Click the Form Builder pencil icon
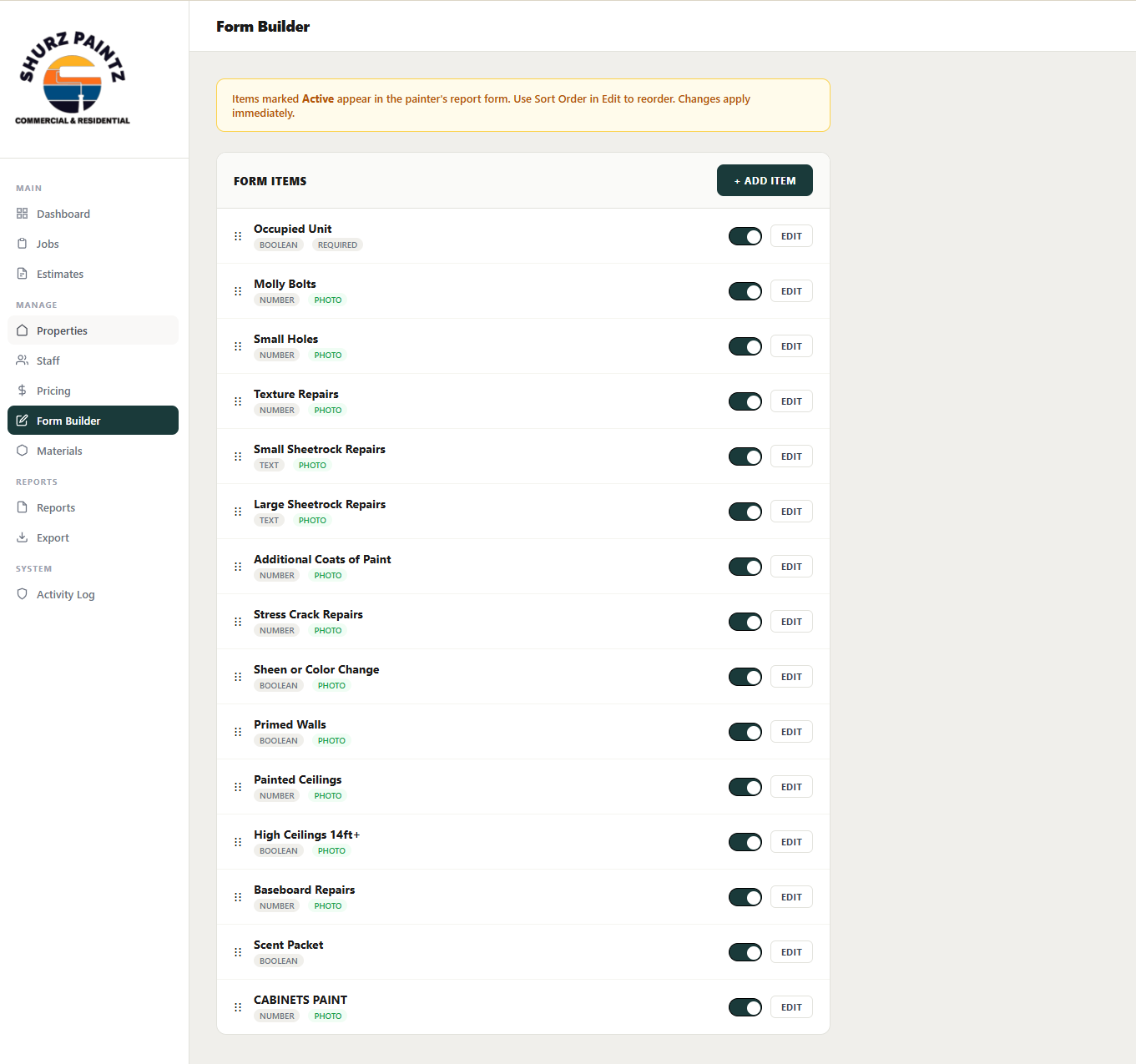This screenshot has width=1136, height=1064. (x=23, y=421)
